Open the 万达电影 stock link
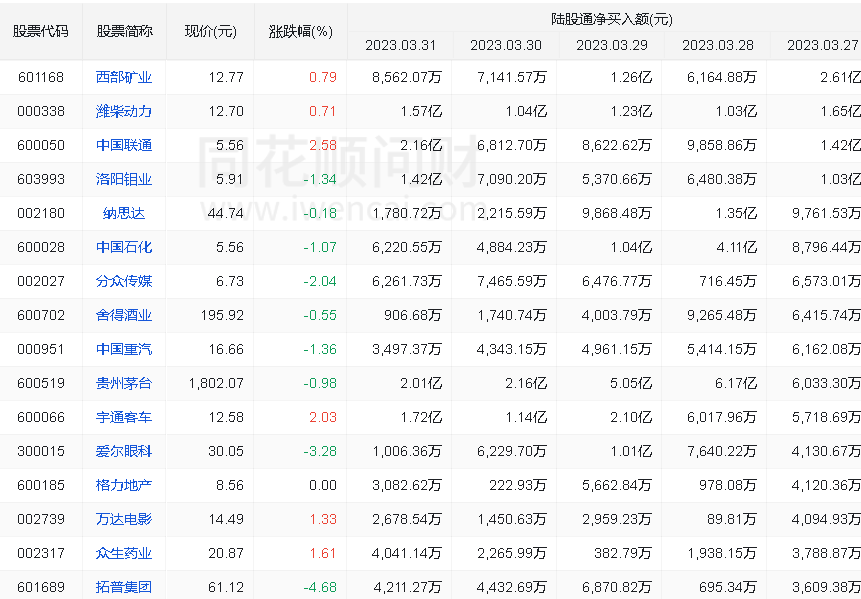The image size is (861, 599). pos(124,519)
